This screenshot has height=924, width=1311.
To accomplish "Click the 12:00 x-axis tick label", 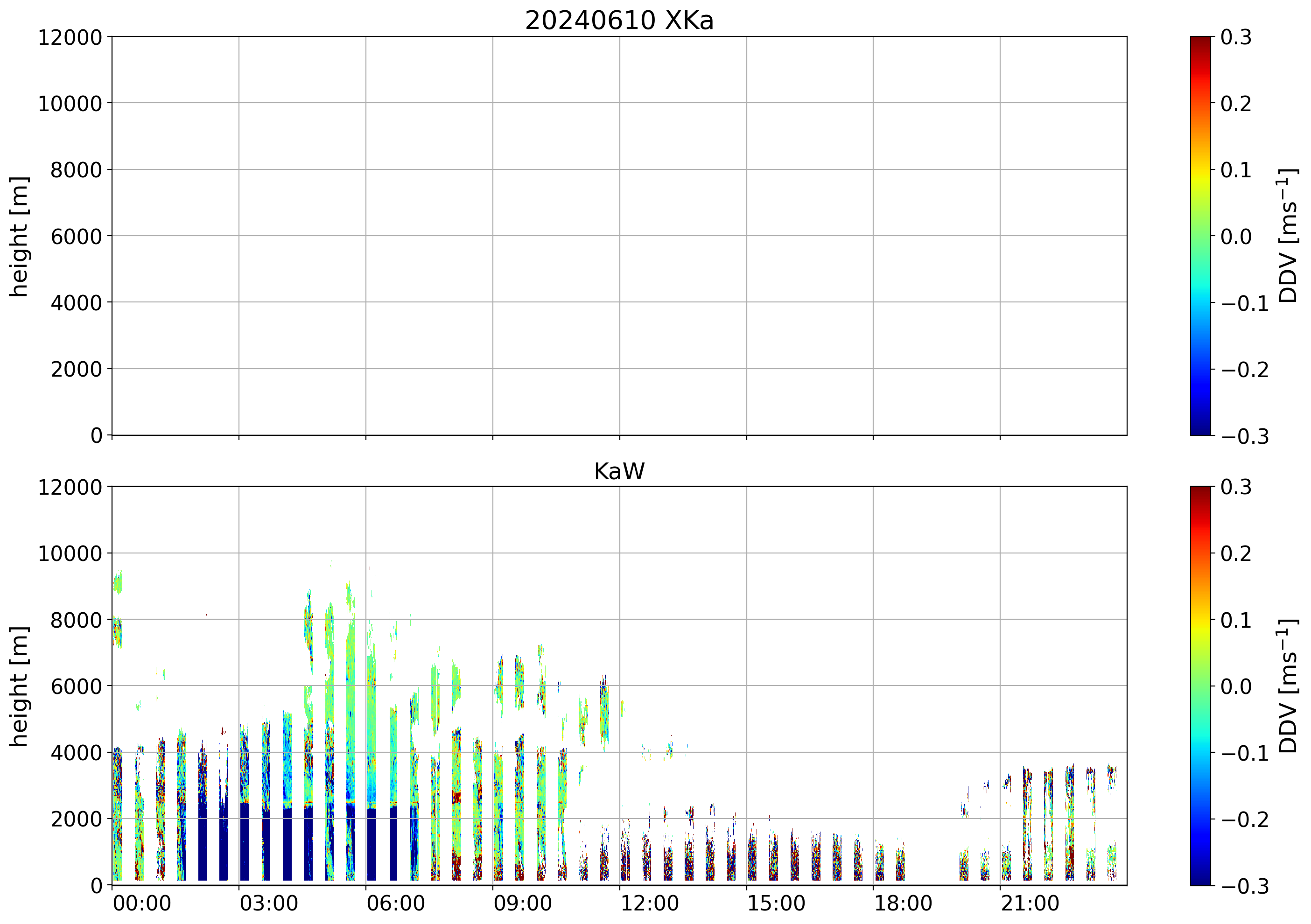I will tap(650, 903).
